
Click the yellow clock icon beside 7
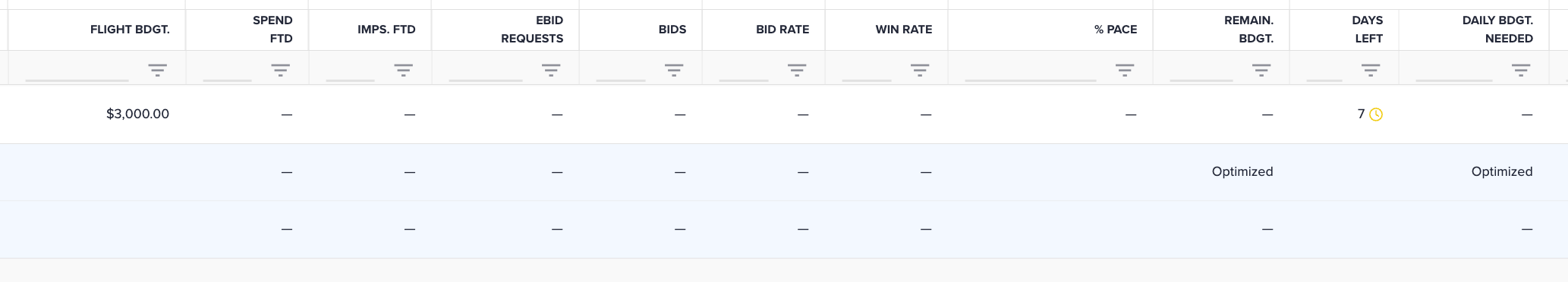click(1375, 114)
